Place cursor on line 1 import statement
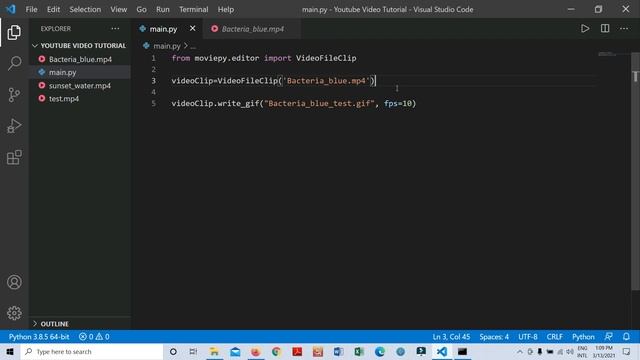640x360 pixels. point(264,58)
